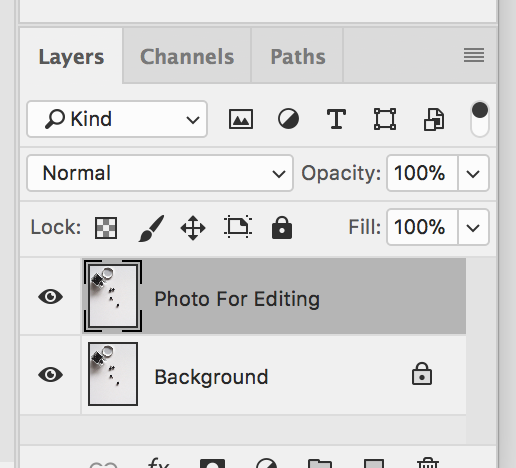Create a new layer

(x=374, y=463)
